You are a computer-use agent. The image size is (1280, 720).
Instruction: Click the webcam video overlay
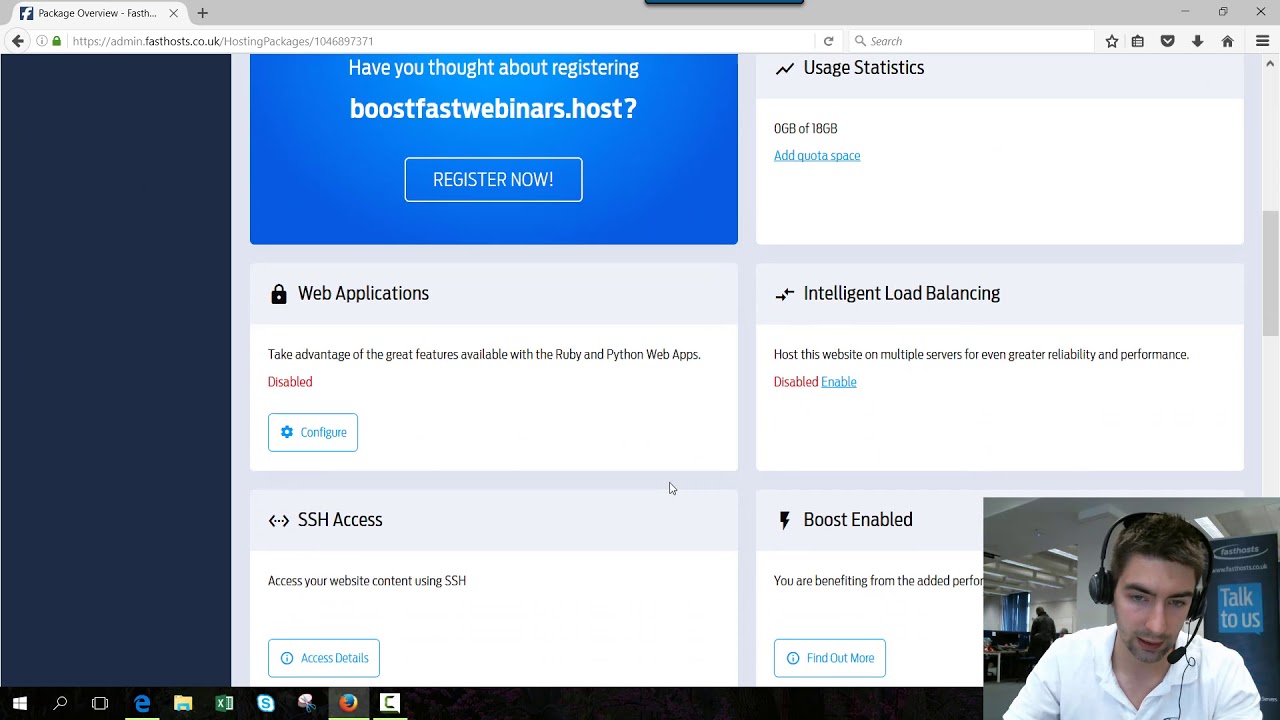(1131, 608)
